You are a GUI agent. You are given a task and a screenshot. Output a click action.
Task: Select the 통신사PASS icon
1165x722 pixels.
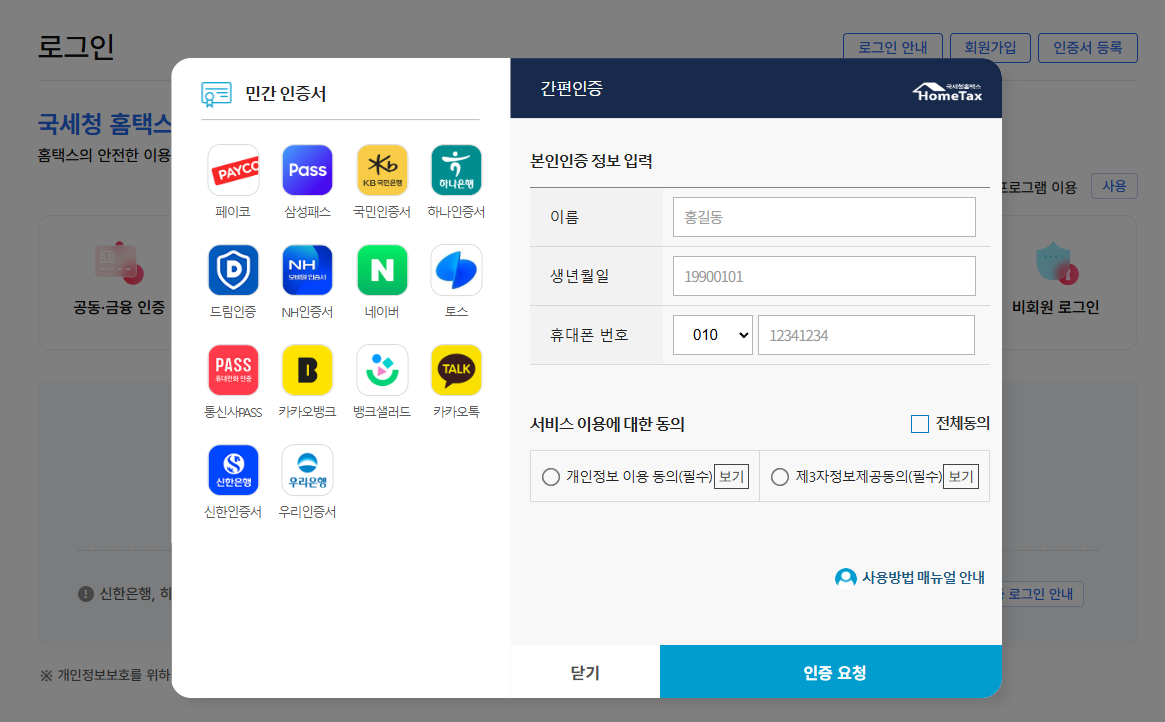coord(233,370)
